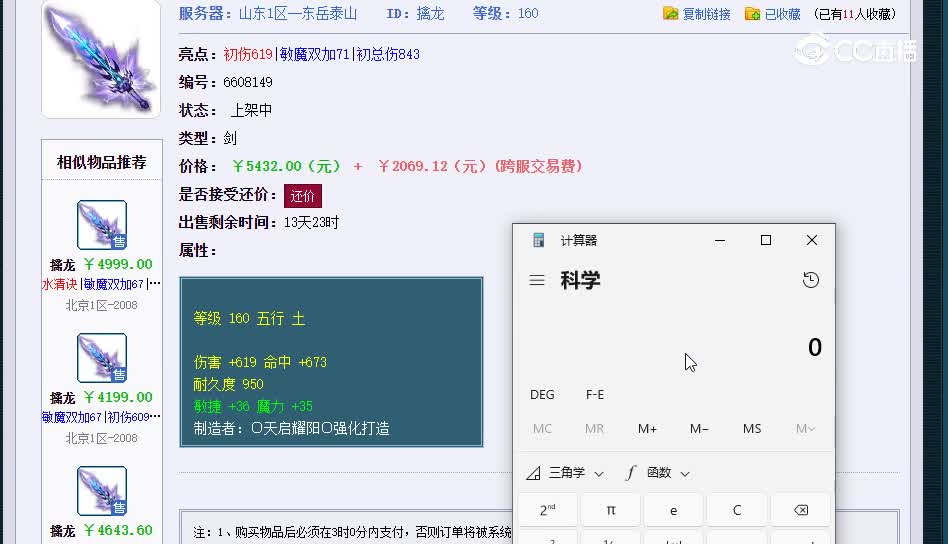948x544 pixels.
Task: Click the pi constant key
Action: click(611, 510)
